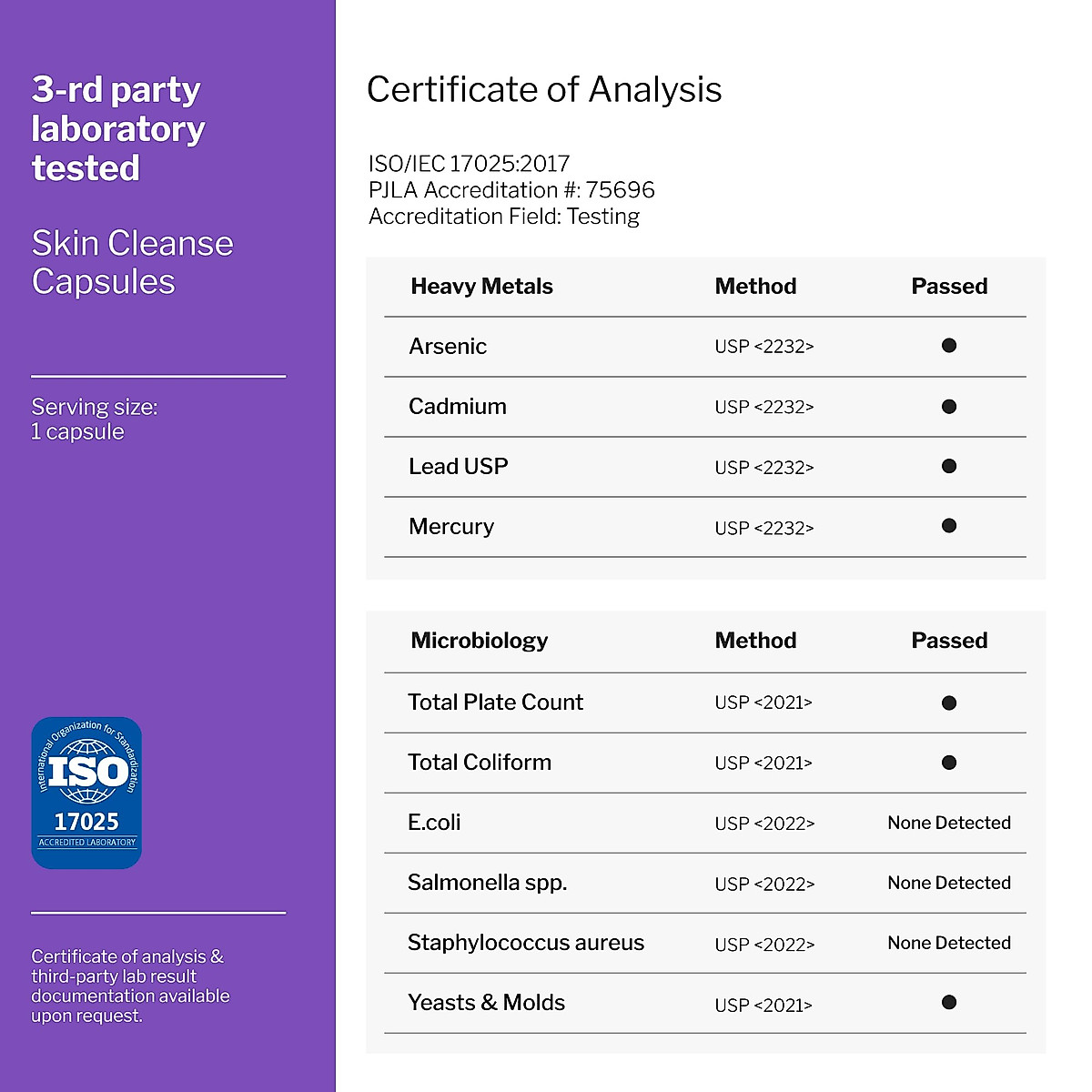Image resolution: width=1092 pixels, height=1092 pixels.
Task: Click the ISO 17025 accredited laboratory badge
Action: pyautogui.click(x=86, y=793)
